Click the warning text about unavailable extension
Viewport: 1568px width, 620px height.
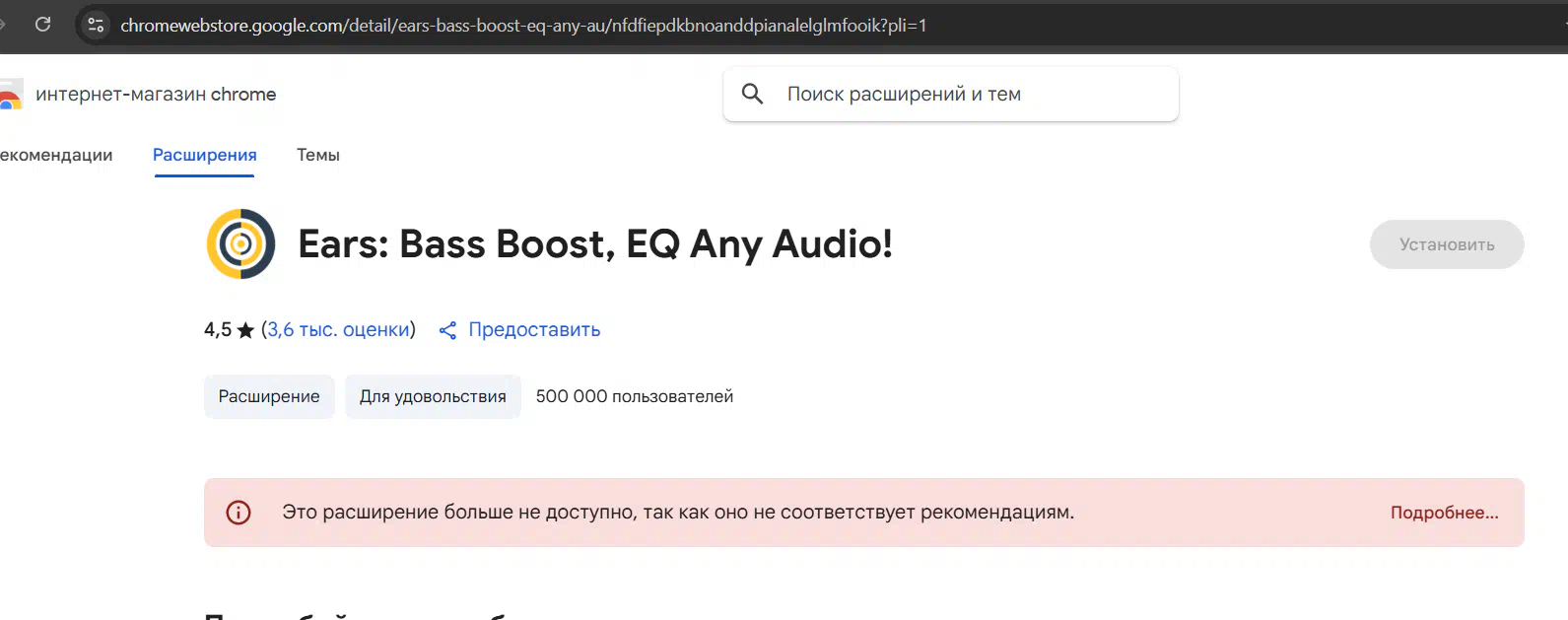[x=678, y=513]
